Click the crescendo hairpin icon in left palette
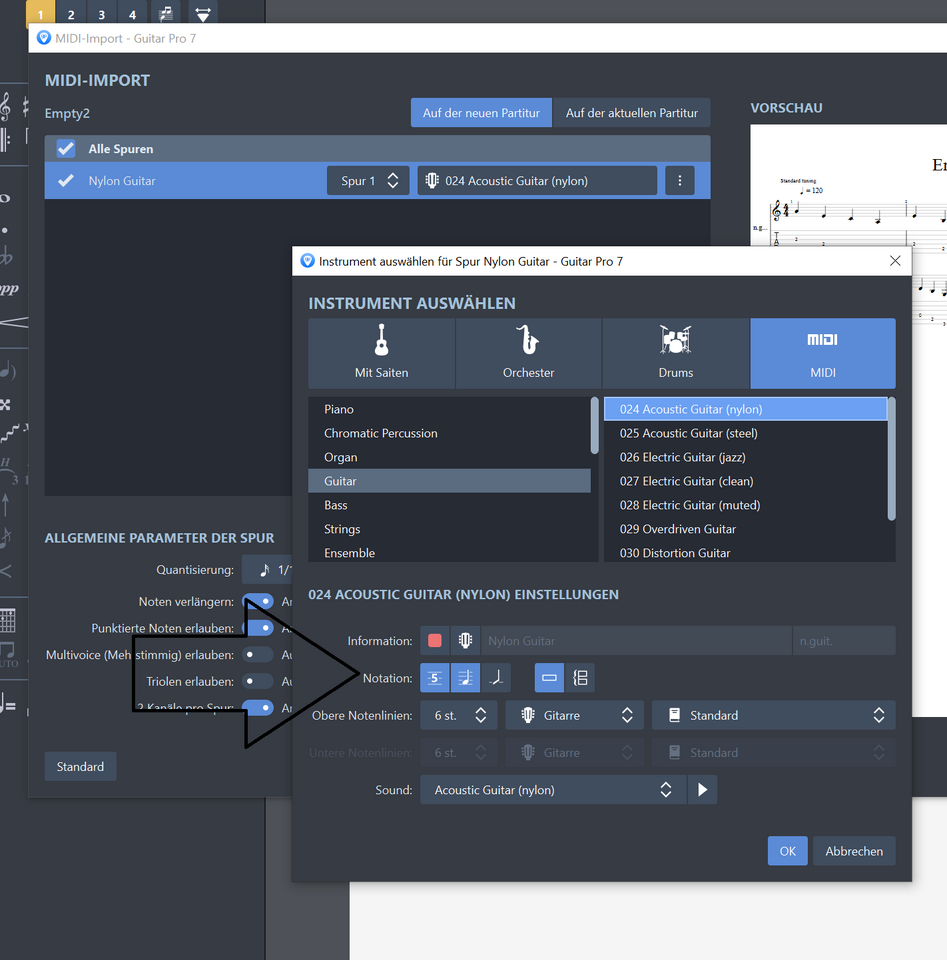Viewport: 947px width, 960px height. [x=13, y=322]
